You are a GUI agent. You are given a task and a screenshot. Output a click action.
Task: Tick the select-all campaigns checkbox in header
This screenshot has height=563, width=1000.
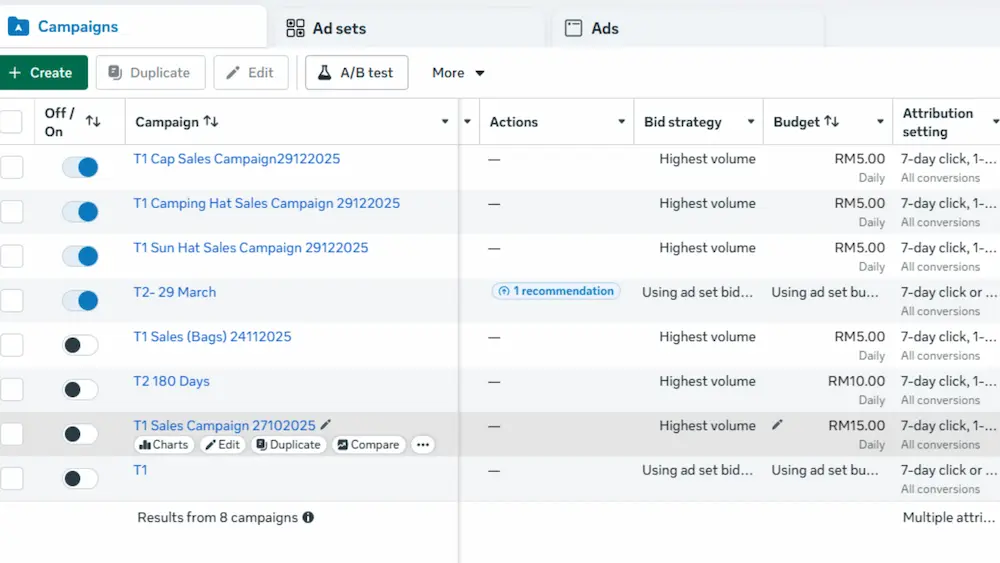(x=11, y=121)
